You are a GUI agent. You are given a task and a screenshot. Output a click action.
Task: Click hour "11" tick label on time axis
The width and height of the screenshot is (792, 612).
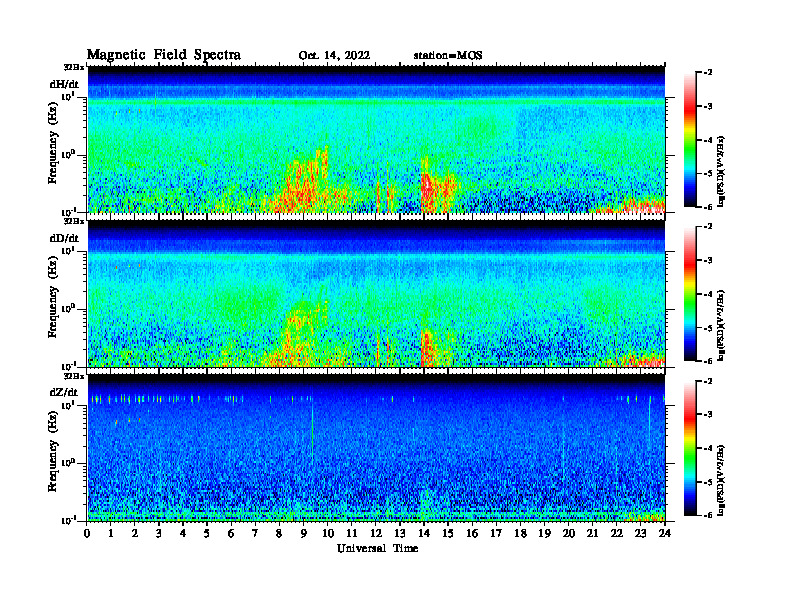click(x=352, y=533)
